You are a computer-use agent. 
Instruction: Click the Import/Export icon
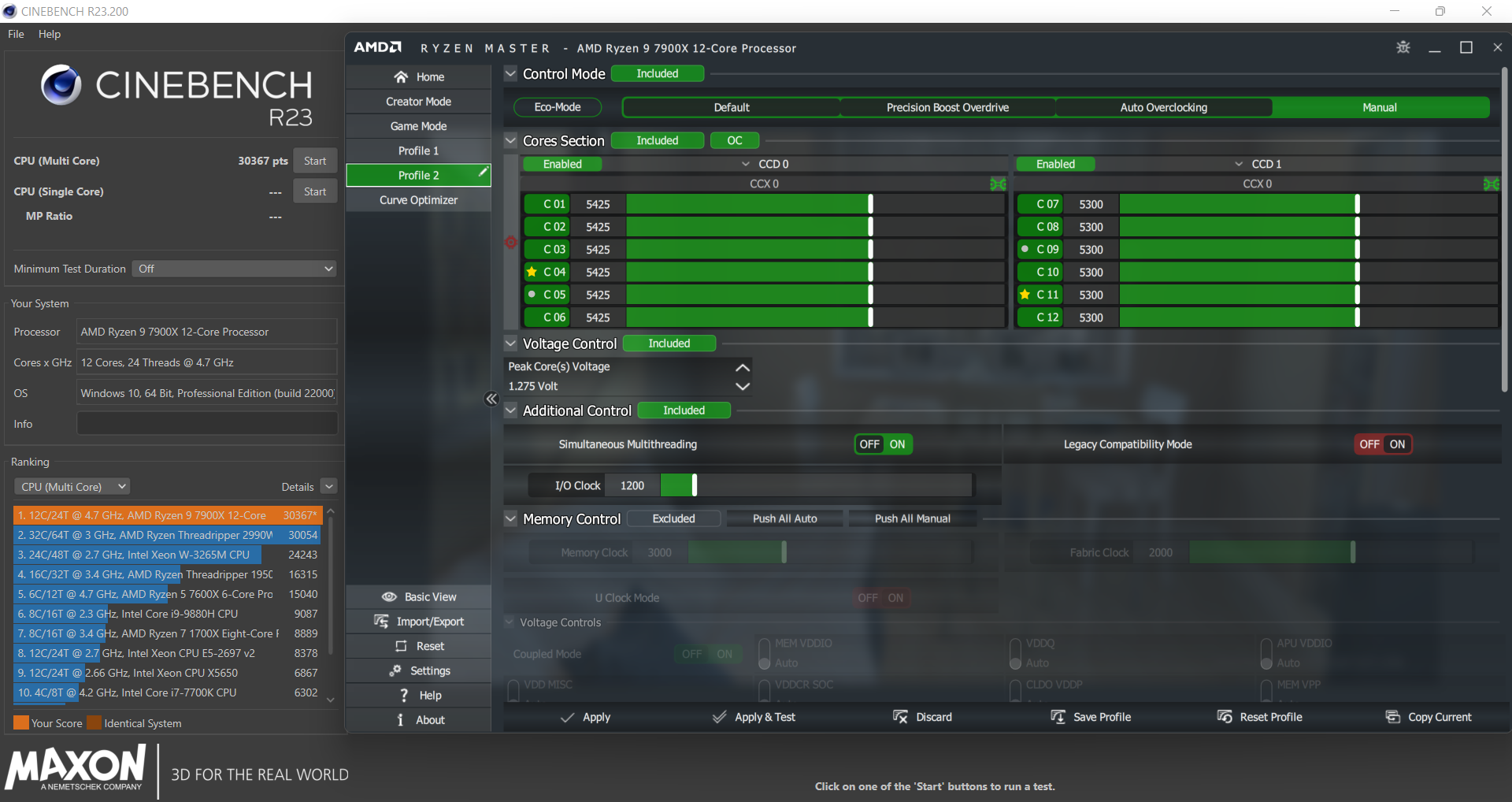click(381, 622)
